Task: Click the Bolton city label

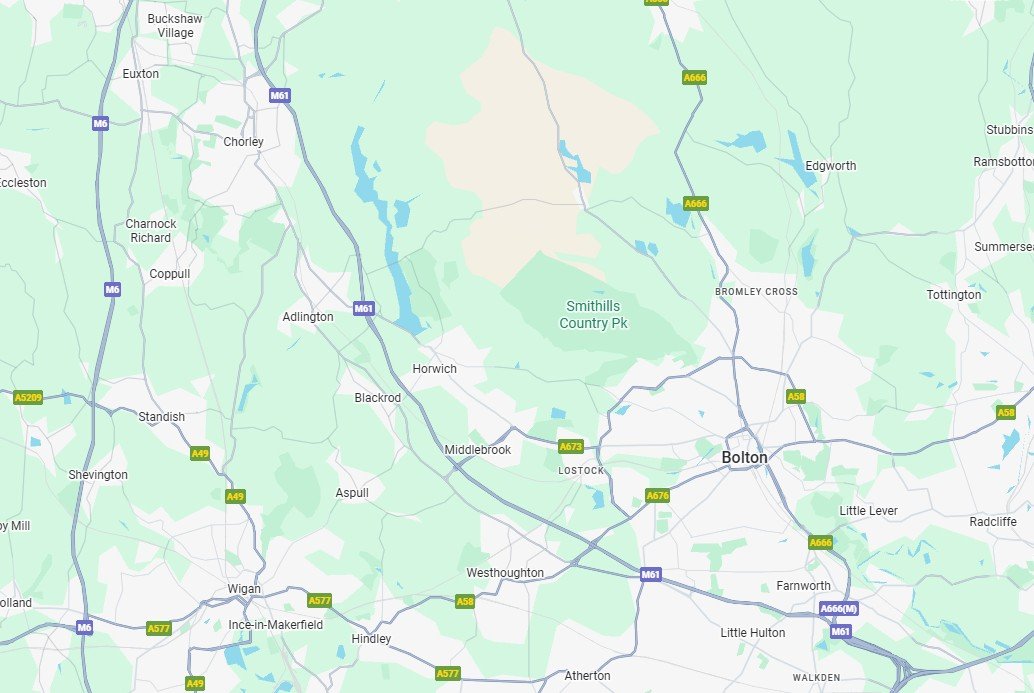Action: [x=745, y=458]
